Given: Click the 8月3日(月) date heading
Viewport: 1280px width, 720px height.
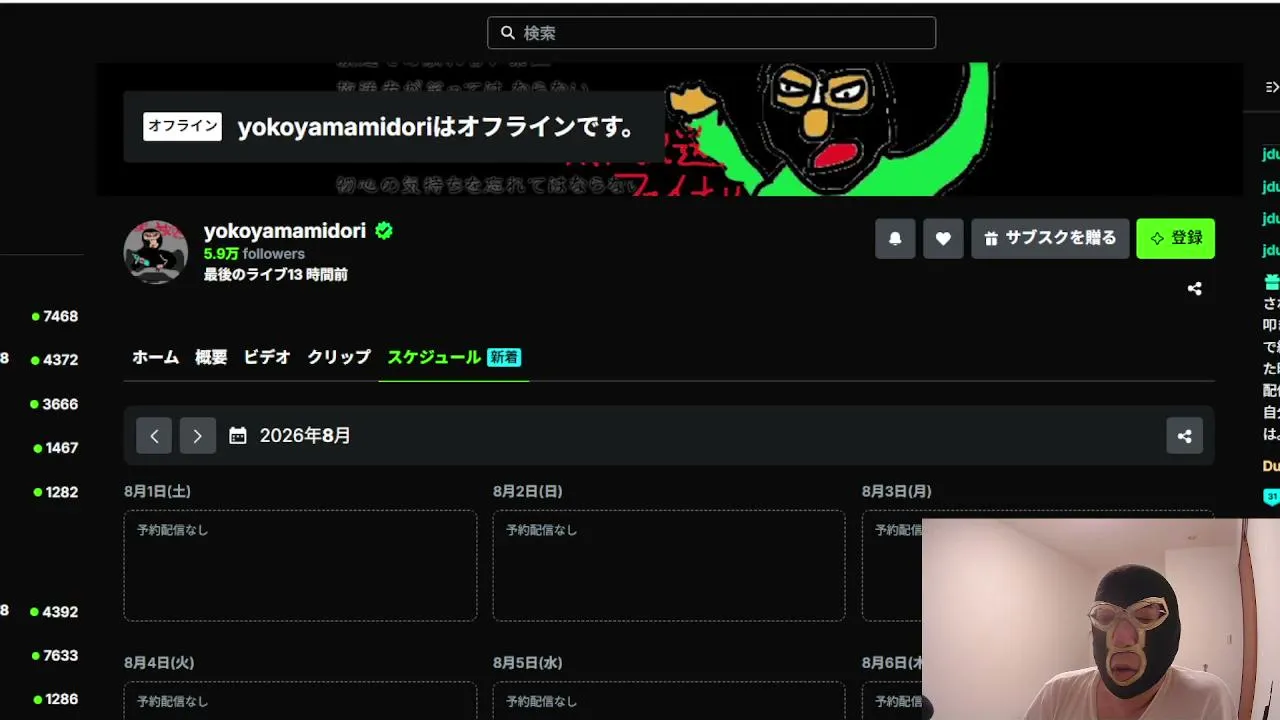Looking at the screenshot, I should (896, 491).
